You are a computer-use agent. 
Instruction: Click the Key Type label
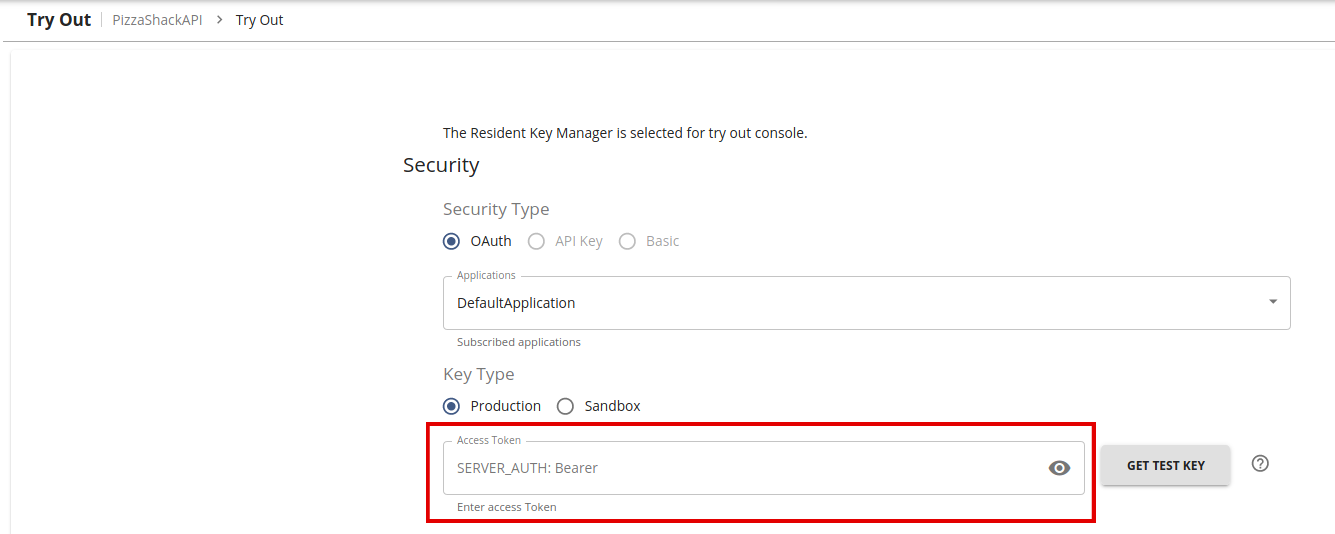478,374
